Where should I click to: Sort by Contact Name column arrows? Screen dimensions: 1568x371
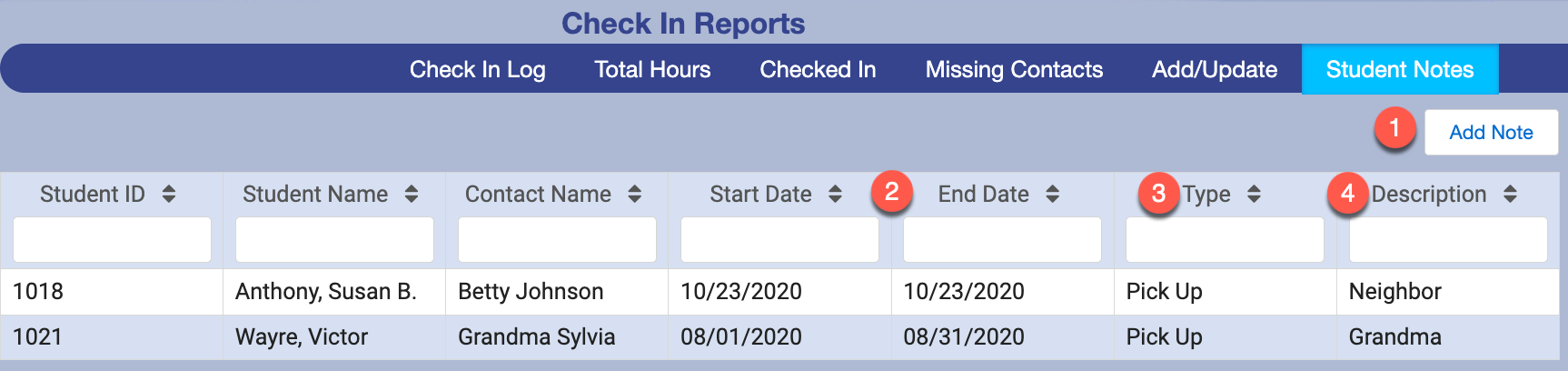[635, 194]
